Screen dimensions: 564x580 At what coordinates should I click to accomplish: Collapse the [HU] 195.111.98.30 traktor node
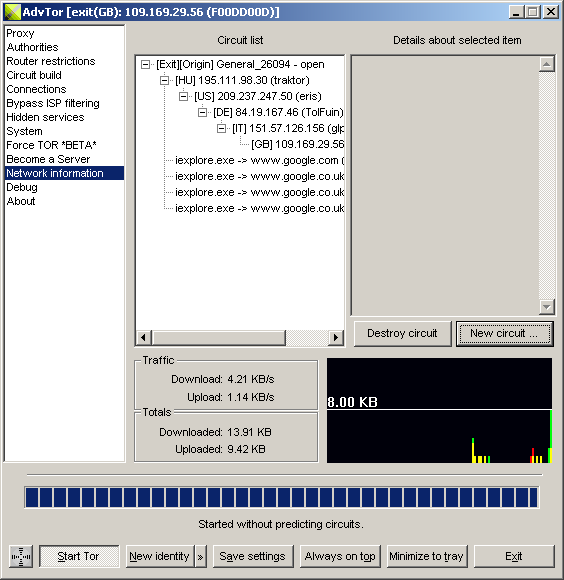164,80
